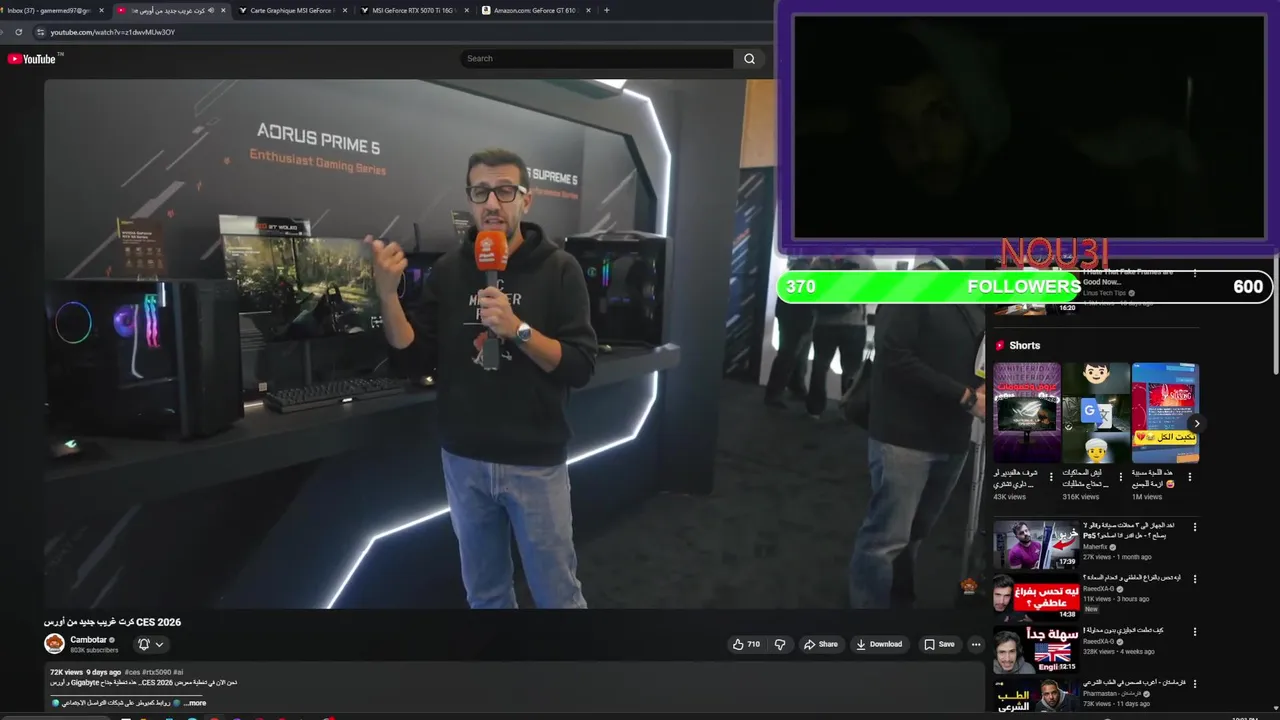Expand the description with ...more
Image resolution: width=1280 pixels, height=720 pixels.
click(195, 703)
